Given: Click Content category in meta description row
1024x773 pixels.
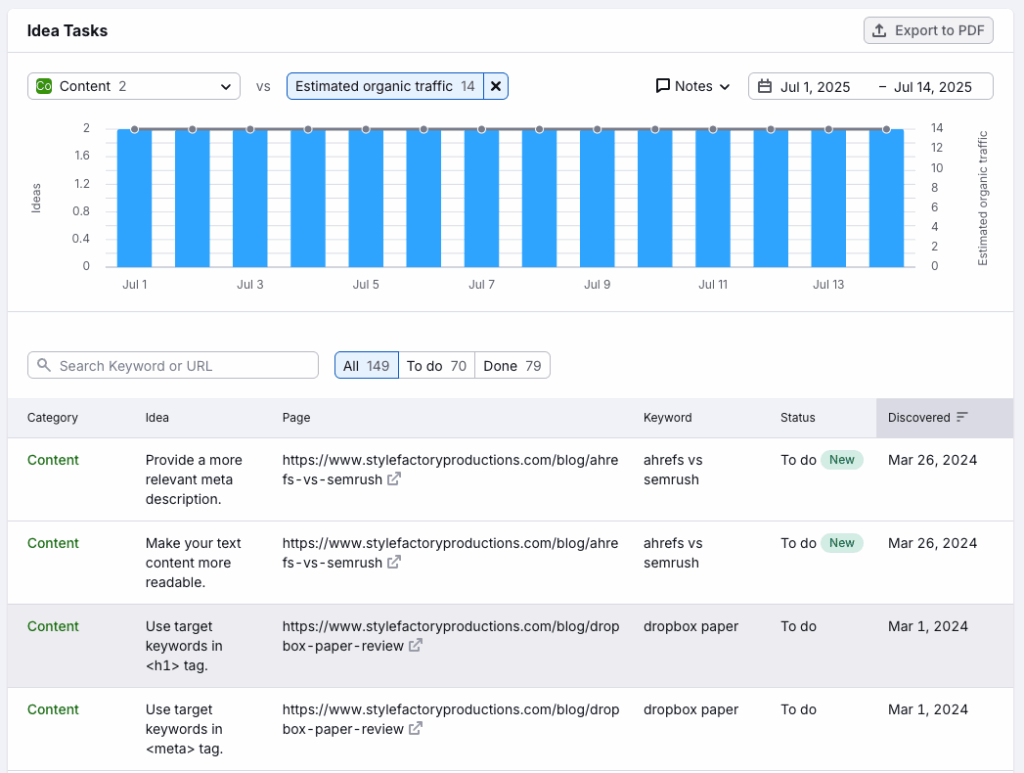Looking at the screenshot, I should (53, 460).
